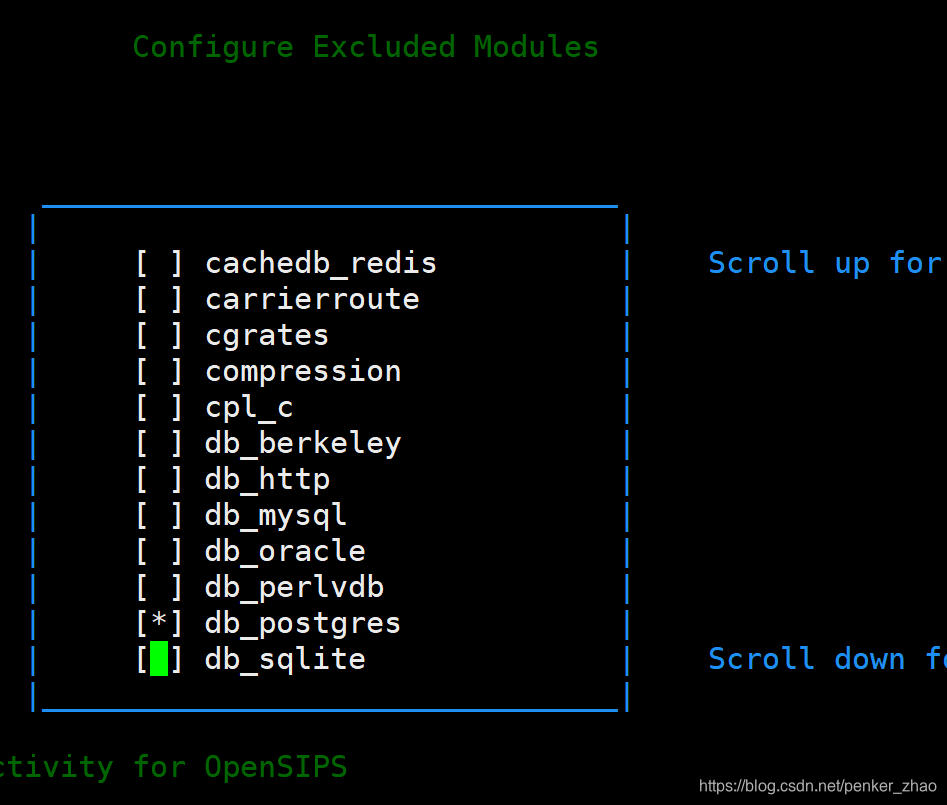
Task: Select the 'Configure Excluded Modules' title
Action: (364, 46)
